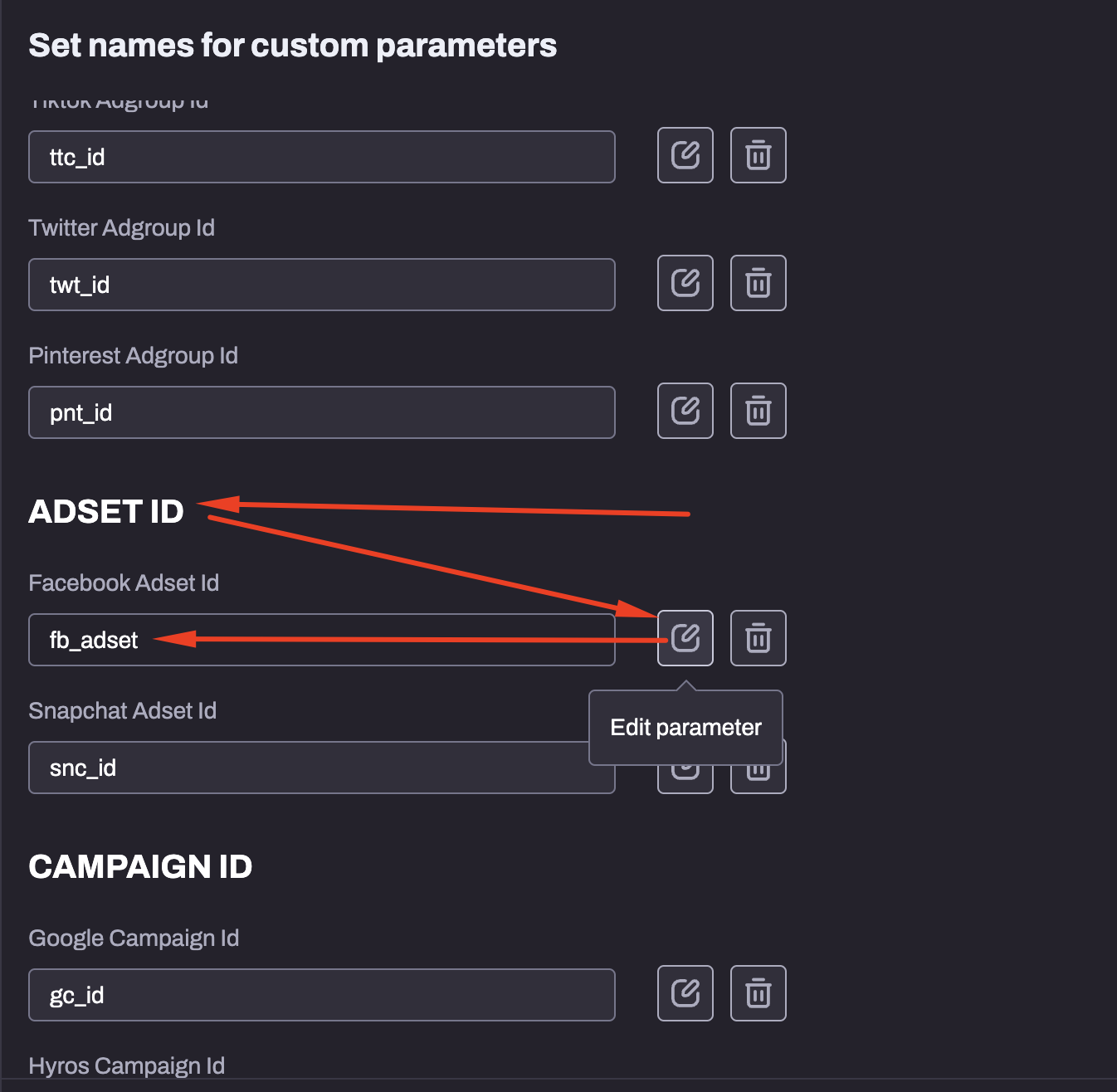The image size is (1117, 1092).
Task: Select the pnt_id input field
Action: coord(321,412)
